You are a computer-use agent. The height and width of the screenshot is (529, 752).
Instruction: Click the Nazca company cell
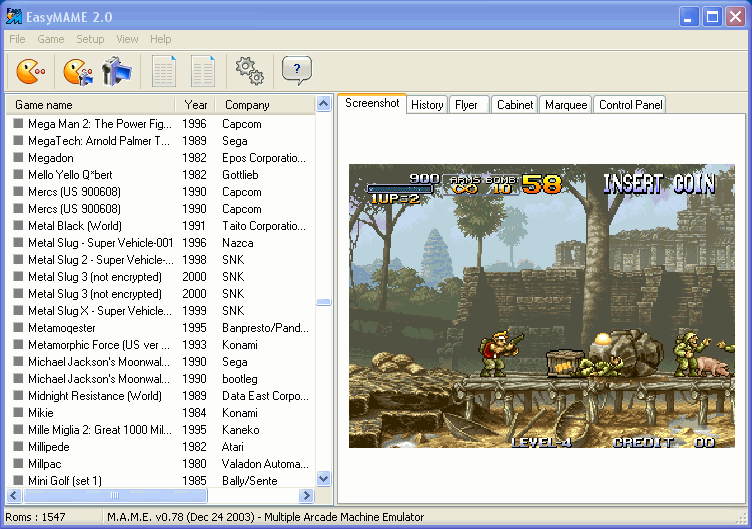237,243
